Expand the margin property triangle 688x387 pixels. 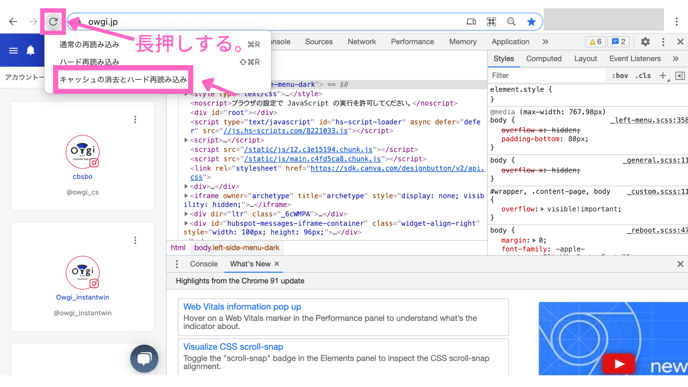[x=534, y=240]
